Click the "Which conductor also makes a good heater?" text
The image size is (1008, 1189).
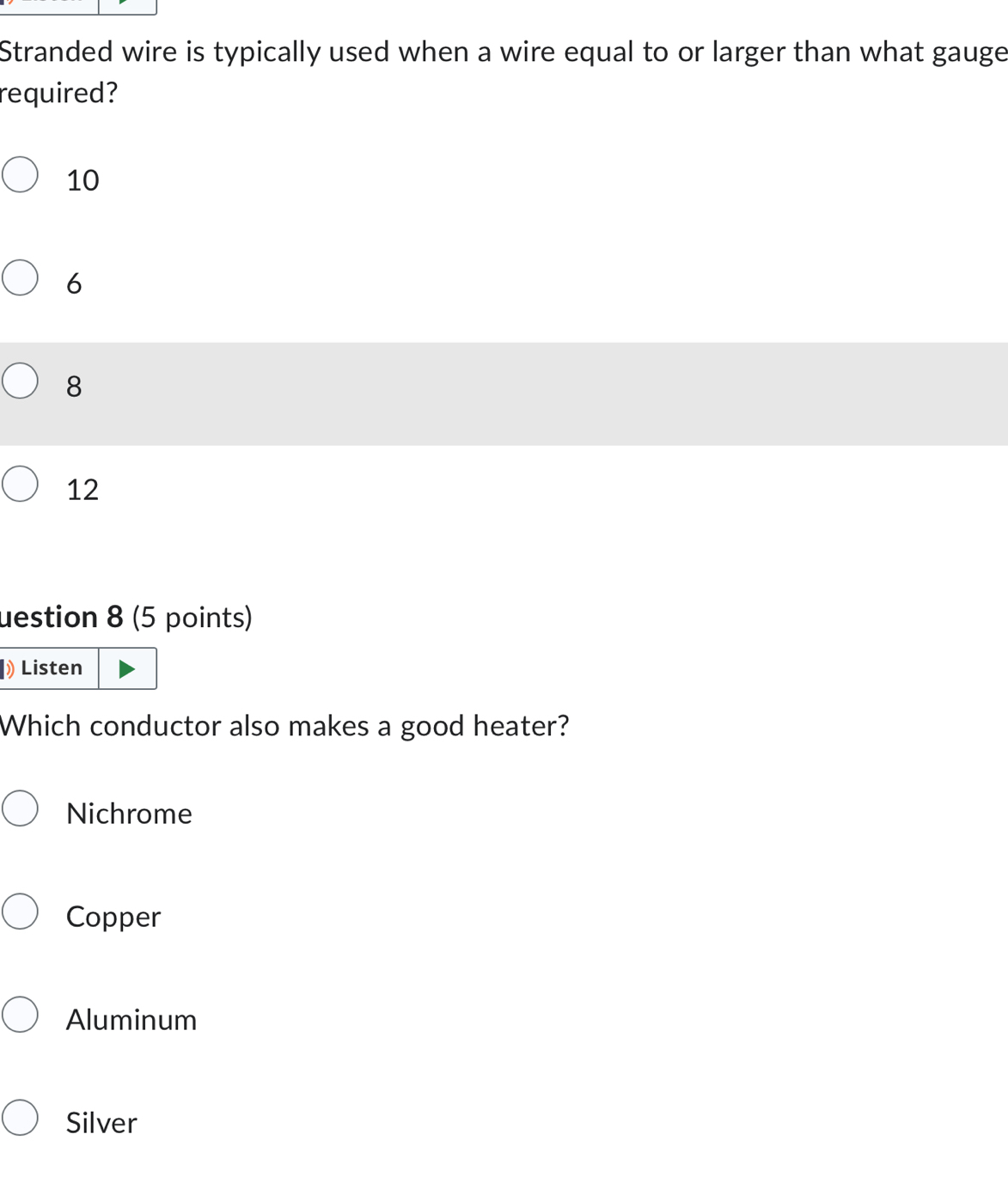284,726
